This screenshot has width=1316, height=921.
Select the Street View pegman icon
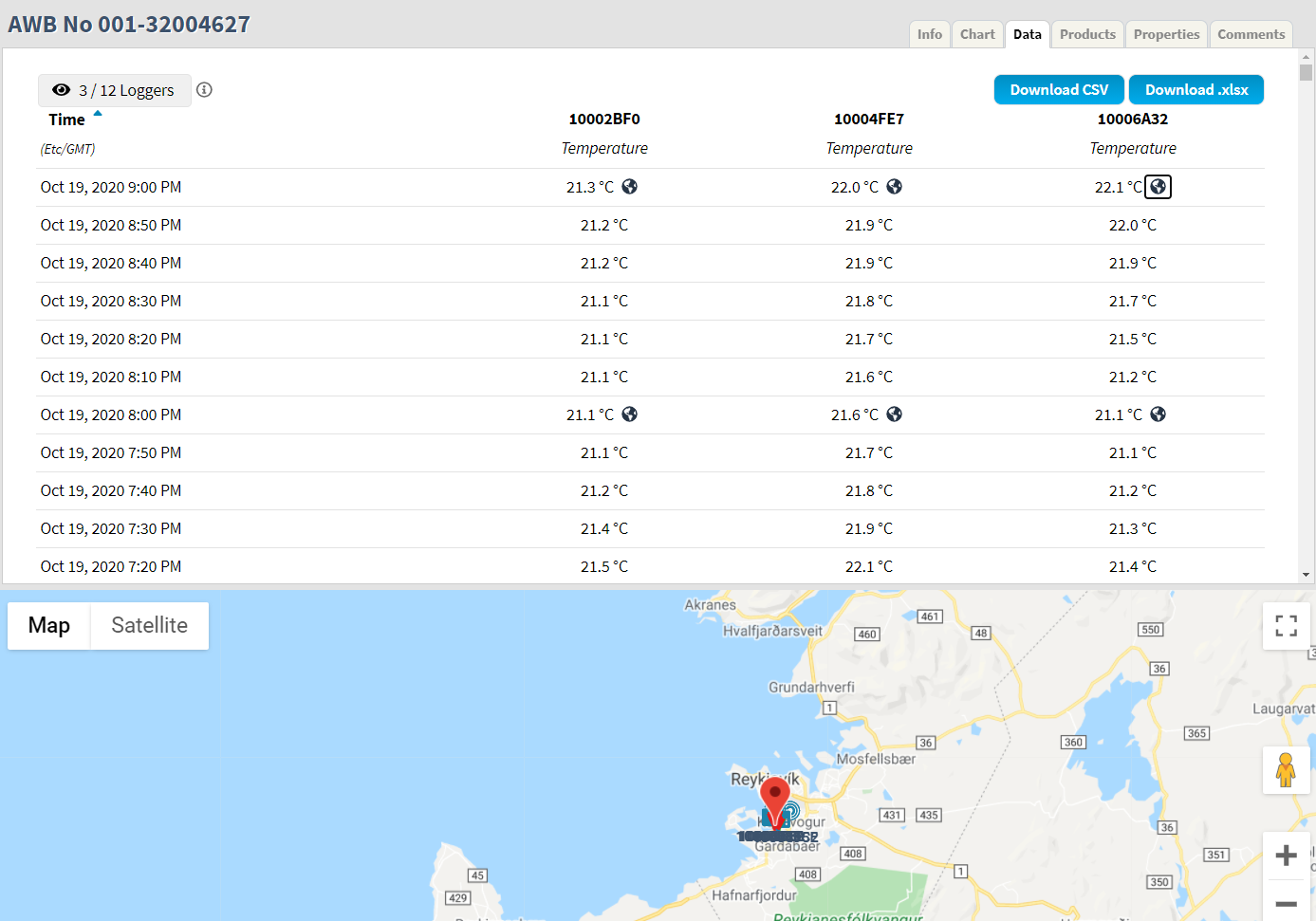pyautogui.click(x=1287, y=770)
